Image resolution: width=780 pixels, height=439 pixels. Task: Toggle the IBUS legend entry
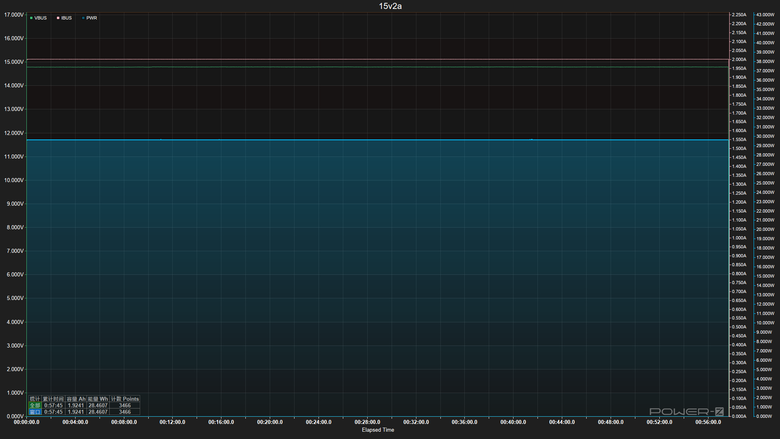[64, 18]
